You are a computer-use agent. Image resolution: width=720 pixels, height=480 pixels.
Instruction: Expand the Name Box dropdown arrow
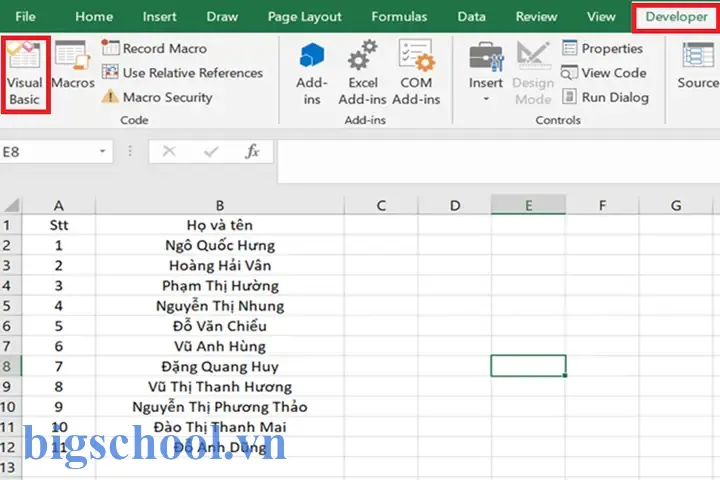coord(103,152)
